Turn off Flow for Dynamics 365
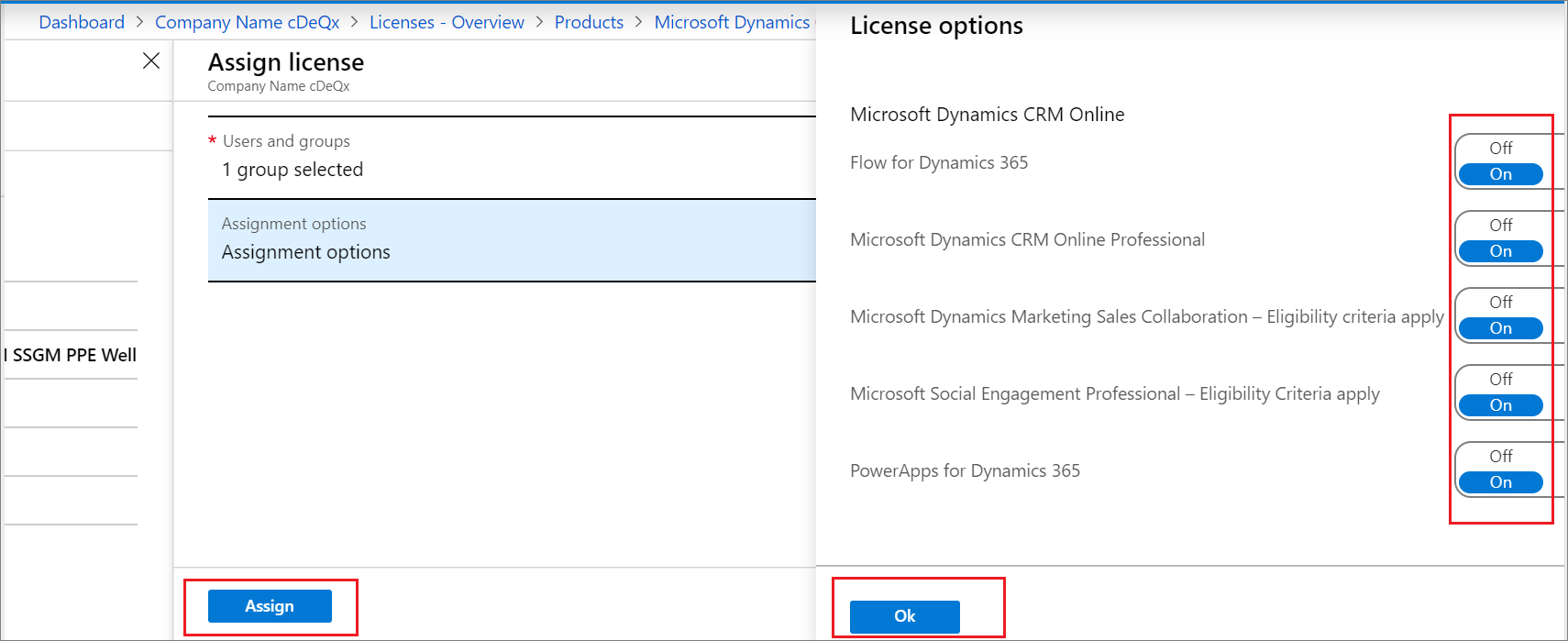 tap(1500, 149)
